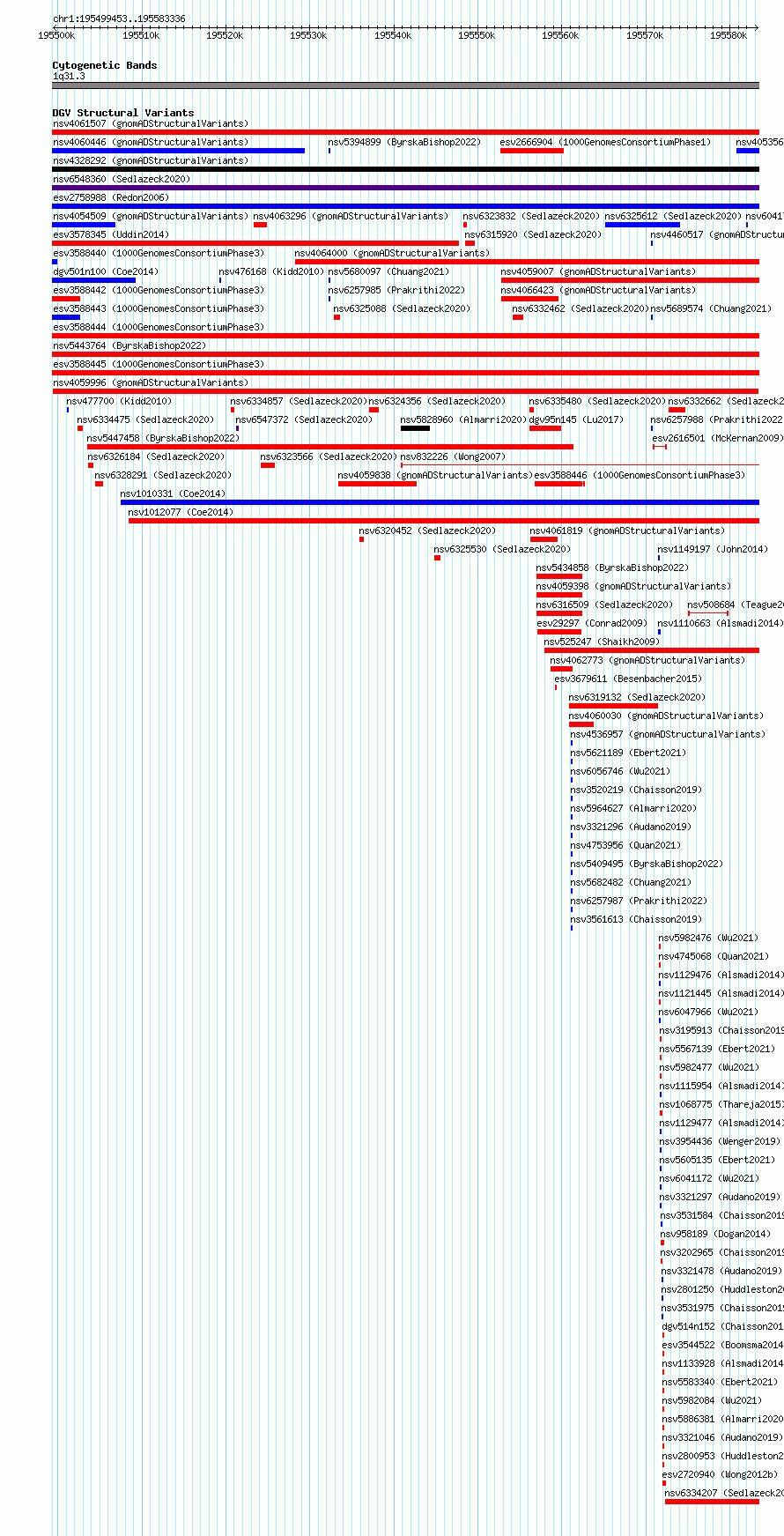The height and width of the screenshot is (1536, 784).
Task: Select the black bar under nsv5828960
Action: tap(415, 428)
